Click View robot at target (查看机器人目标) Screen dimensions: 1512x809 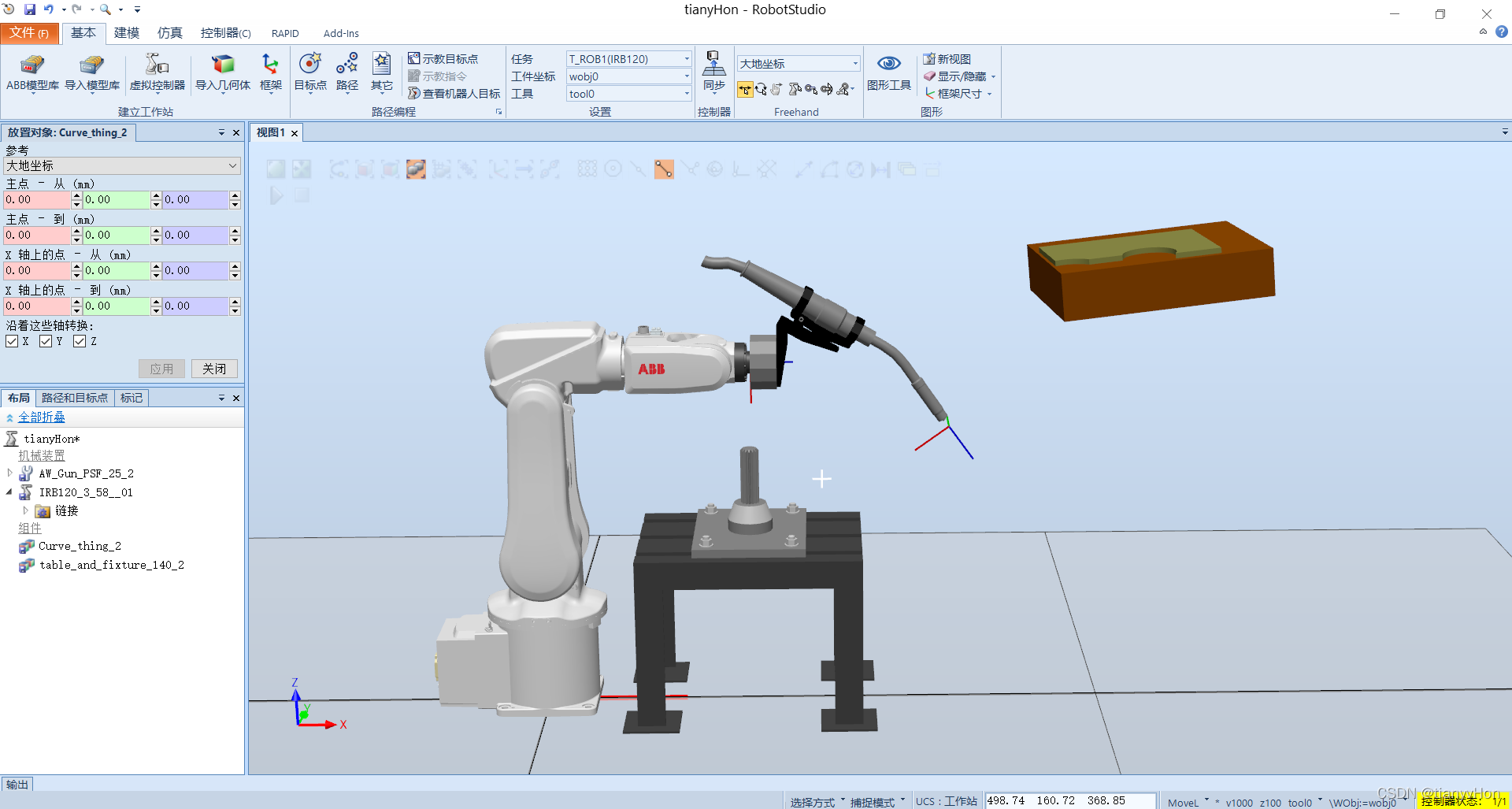454,94
